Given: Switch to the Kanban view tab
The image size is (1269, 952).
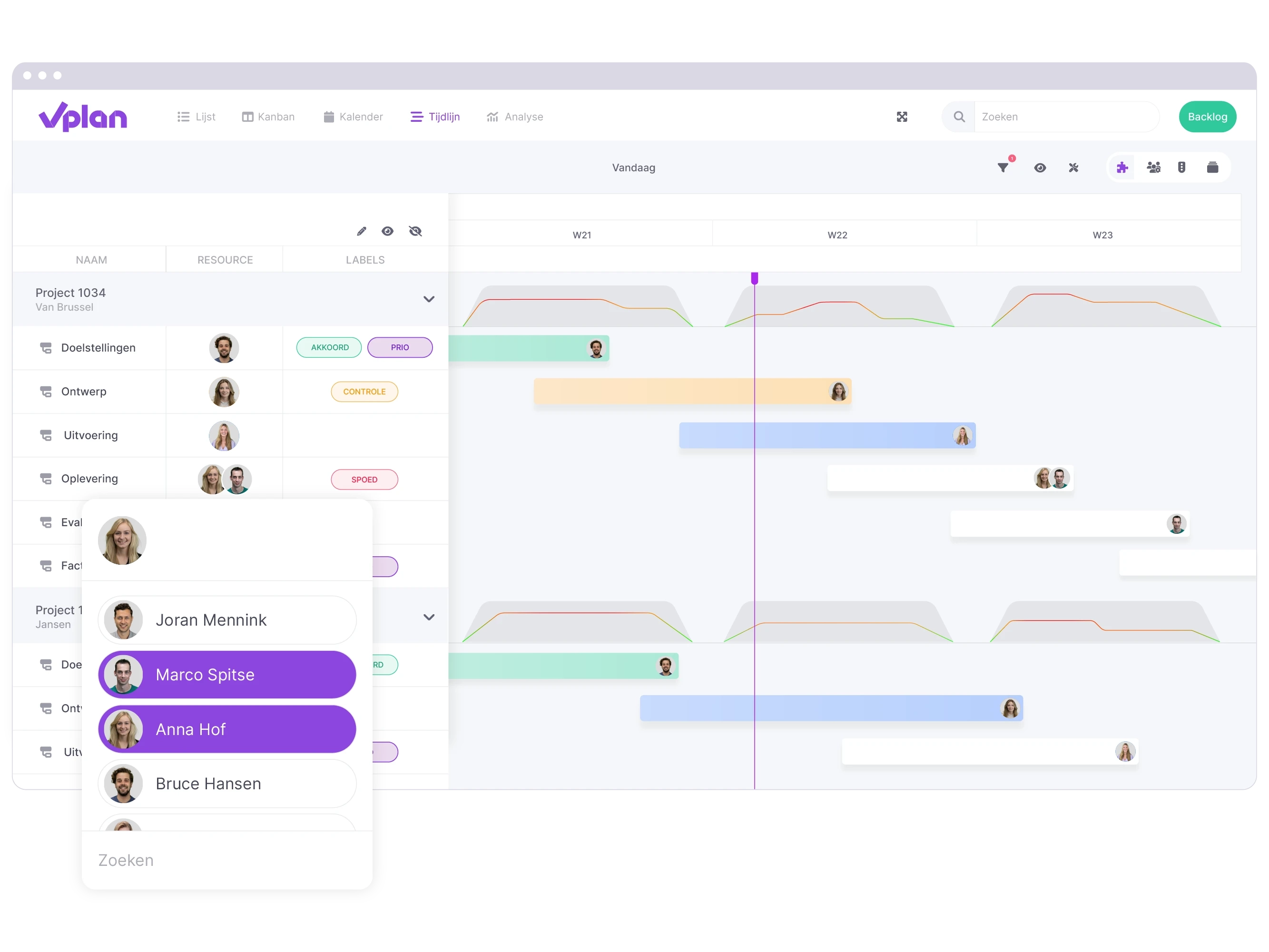Looking at the screenshot, I should click(x=268, y=117).
